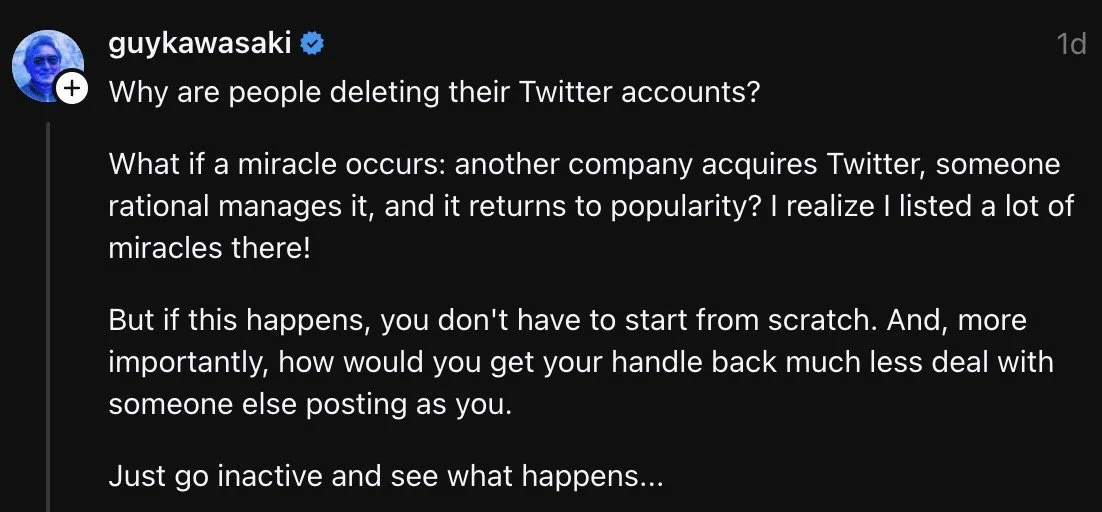This screenshot has height=512, width=1102.
Task: Click the vertical thread line below the avatar
Action: click(x=48, y=317)
